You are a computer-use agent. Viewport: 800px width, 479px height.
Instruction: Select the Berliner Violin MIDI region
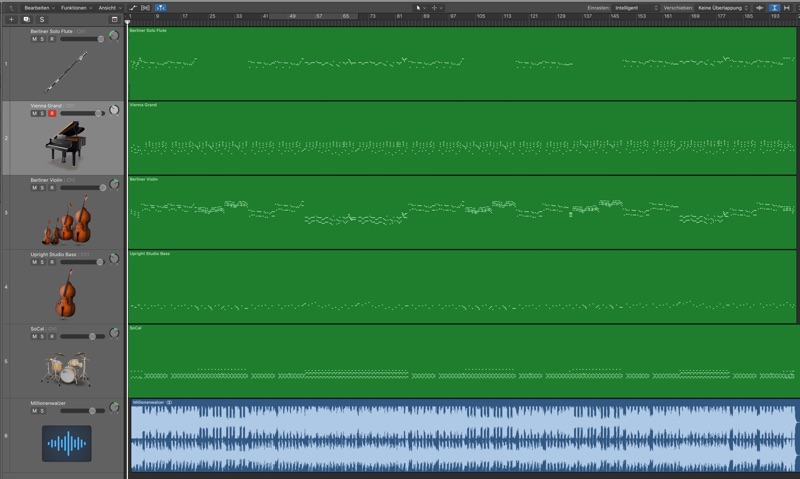pyautogui.click(x=462, y=212)
